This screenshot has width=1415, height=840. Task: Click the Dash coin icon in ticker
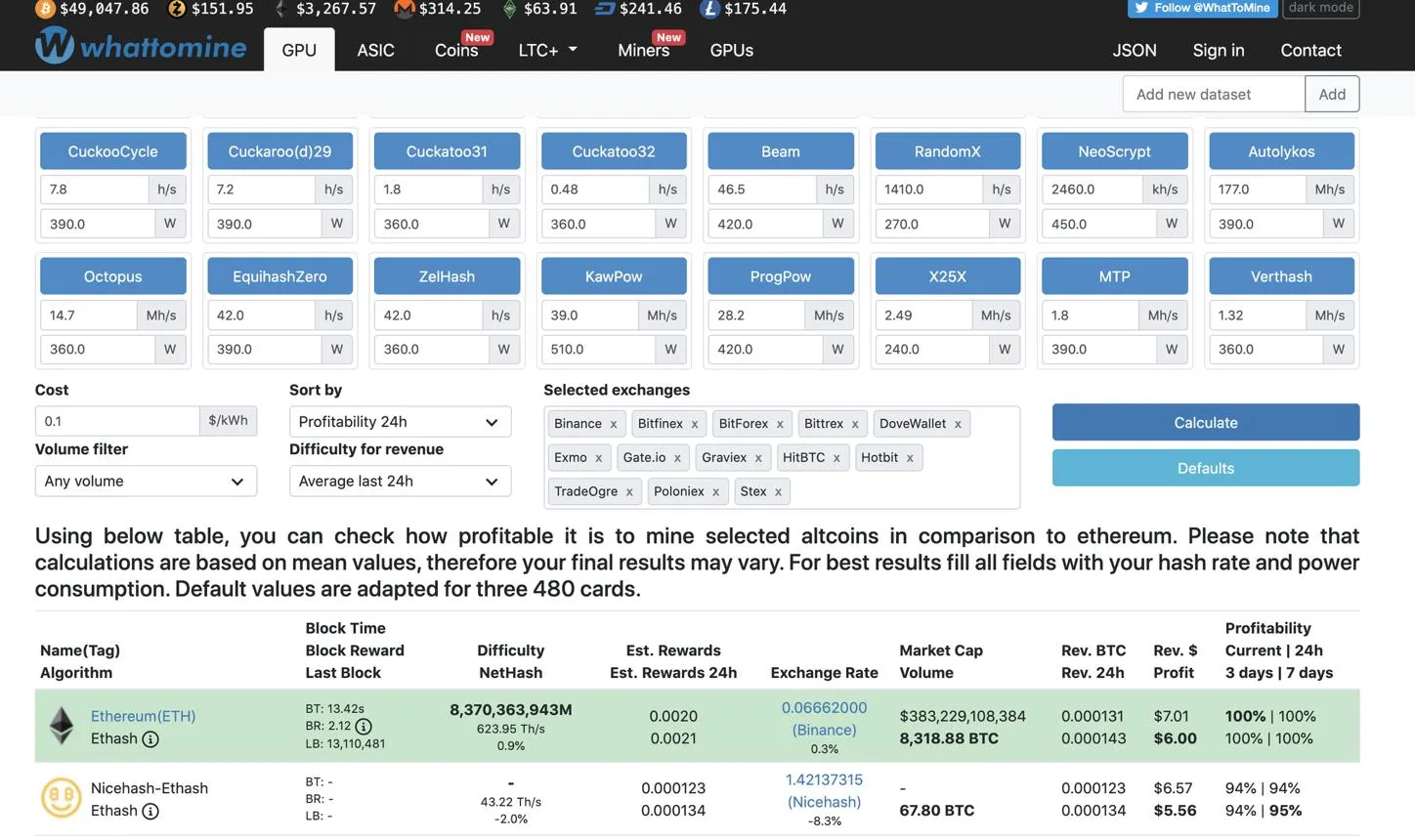[x=605, y=9]
